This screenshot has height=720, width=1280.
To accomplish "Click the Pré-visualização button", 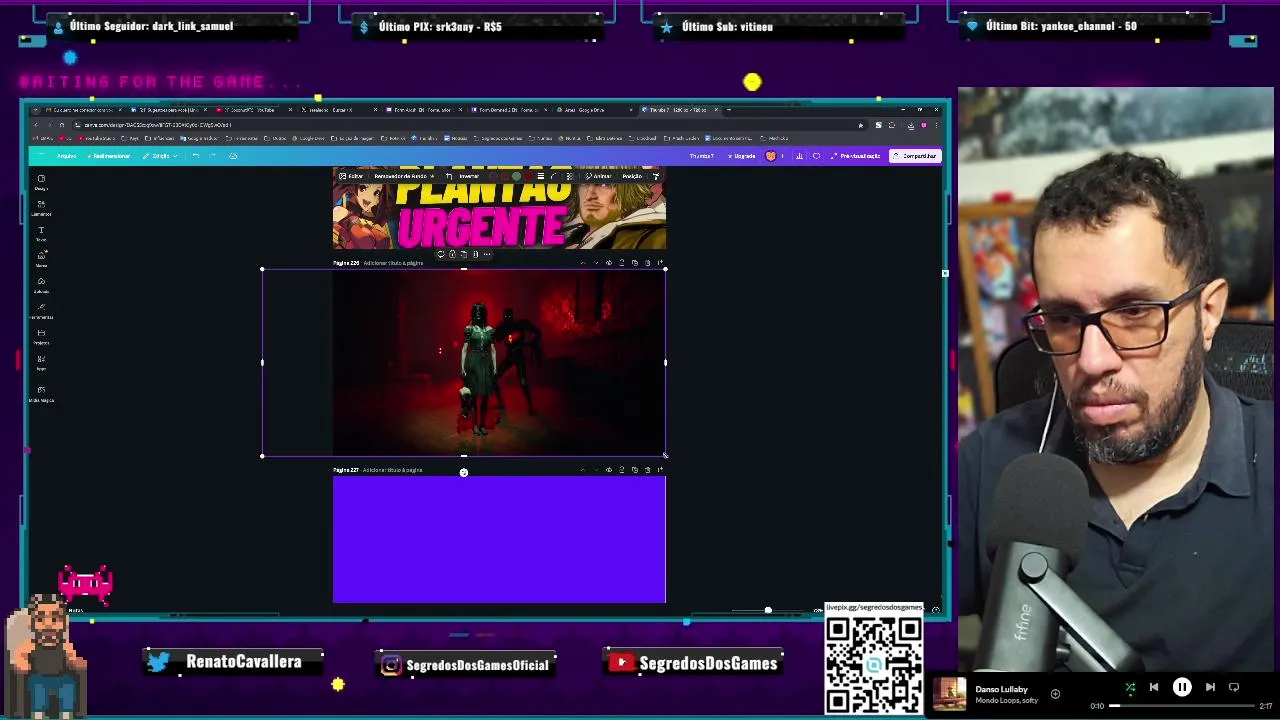I will 855,156.
